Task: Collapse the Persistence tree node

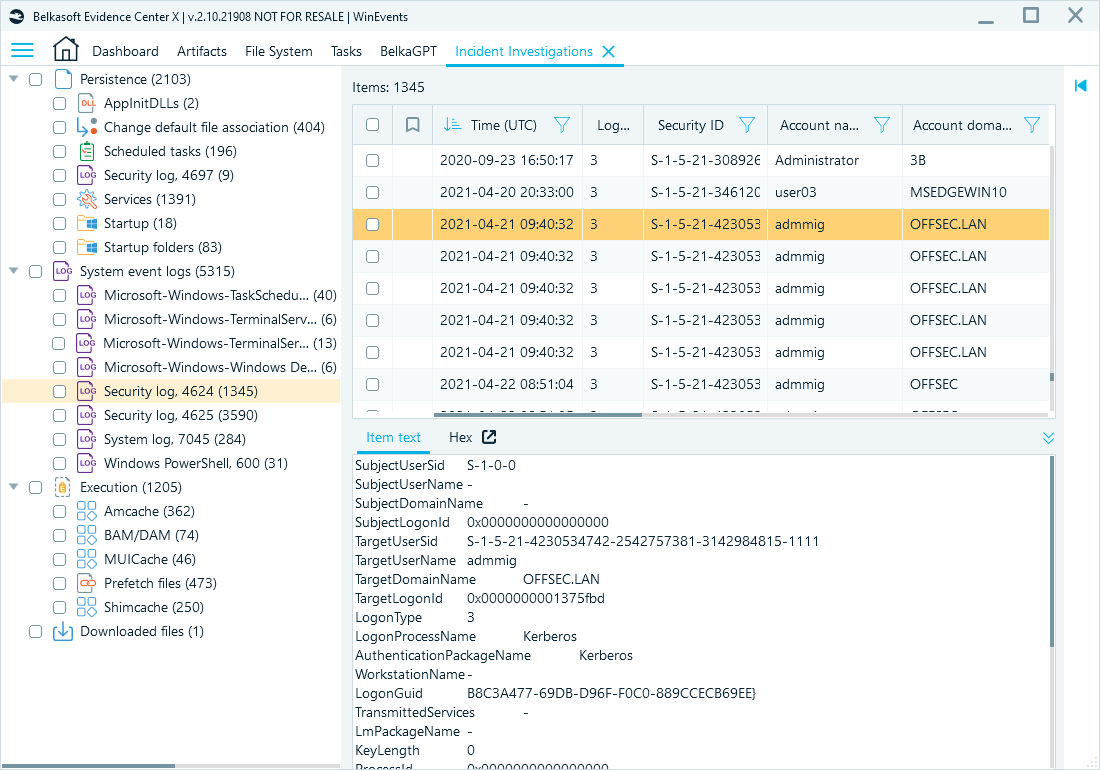Action: point(14,79)
